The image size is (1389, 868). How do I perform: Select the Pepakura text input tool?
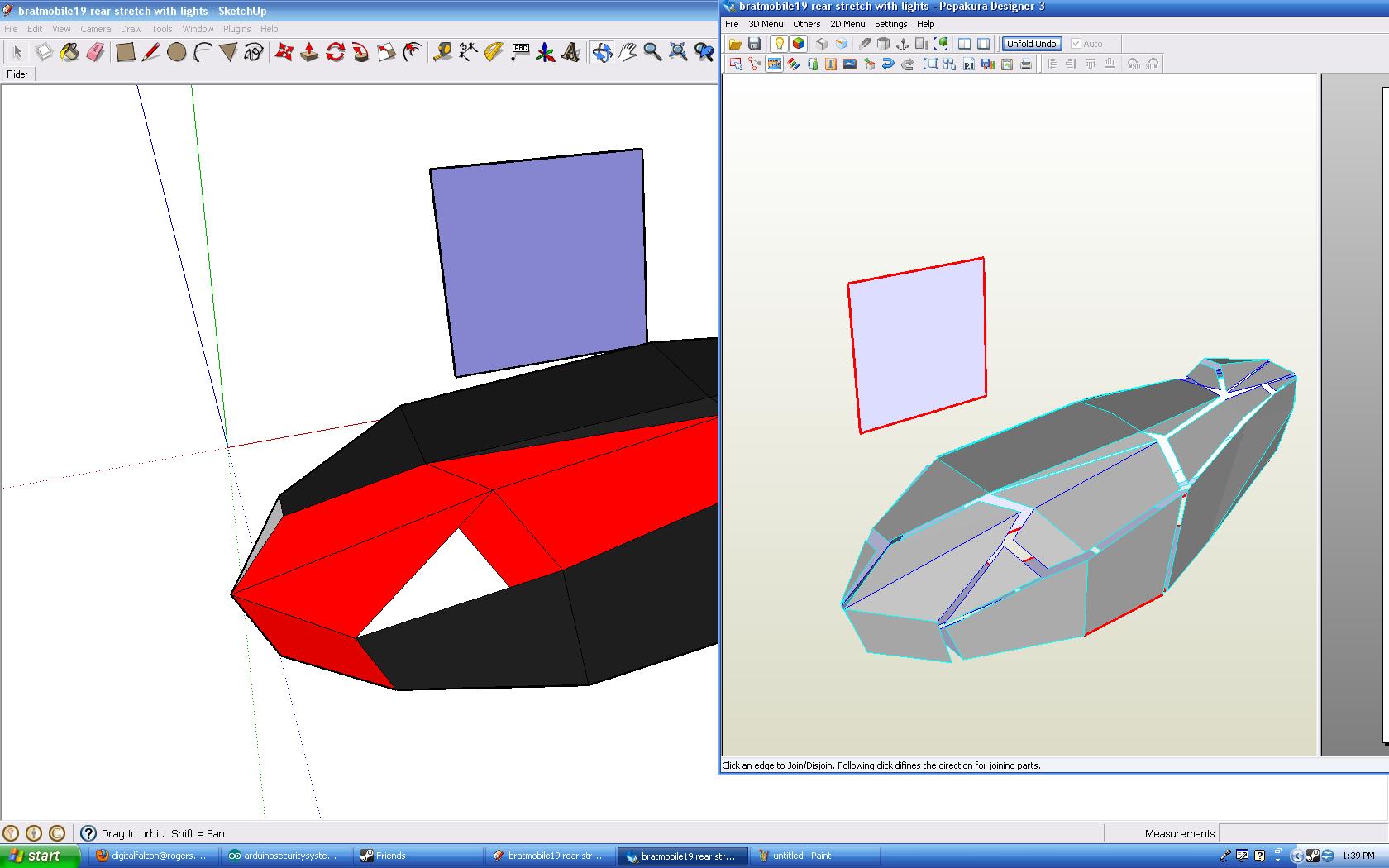tap(830, 64)
